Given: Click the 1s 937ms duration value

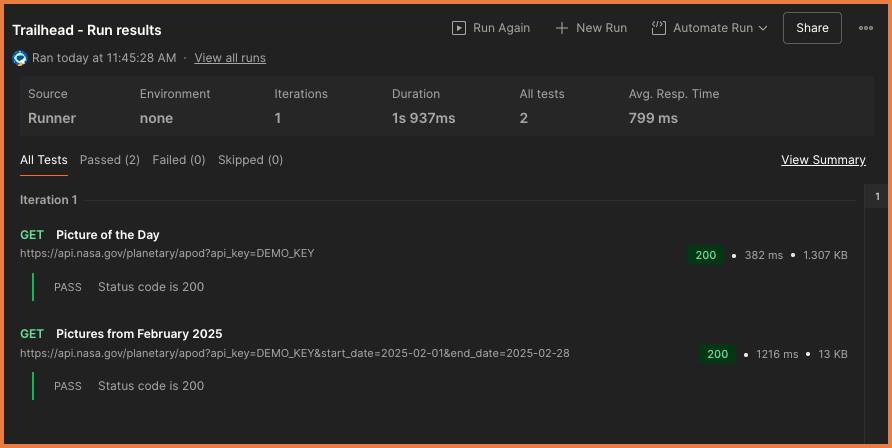Looking at the screenshot, I should [x=423, y=118].
